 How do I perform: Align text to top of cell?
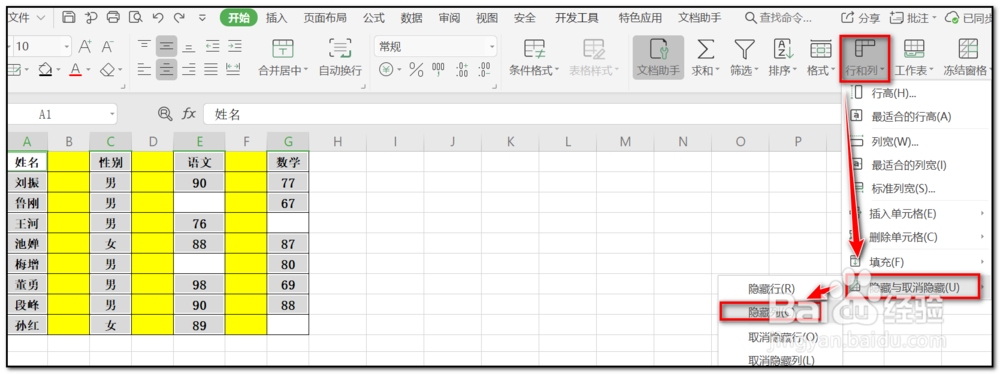tap(145, 46)
